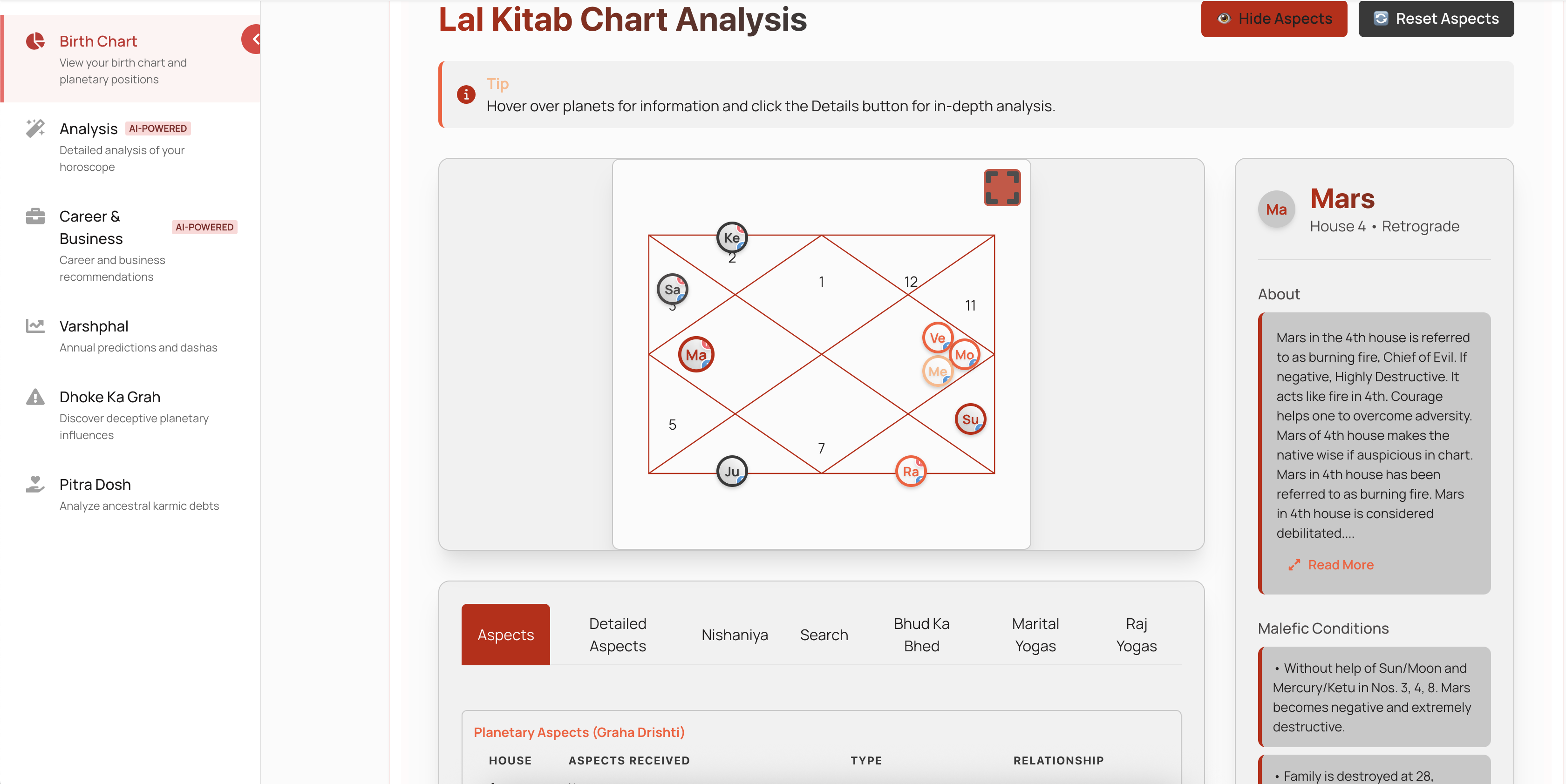This screenshot has width=1566, height=784.
Task: Go to Dhoke Ka Grah section
Action: coord(109,397)
